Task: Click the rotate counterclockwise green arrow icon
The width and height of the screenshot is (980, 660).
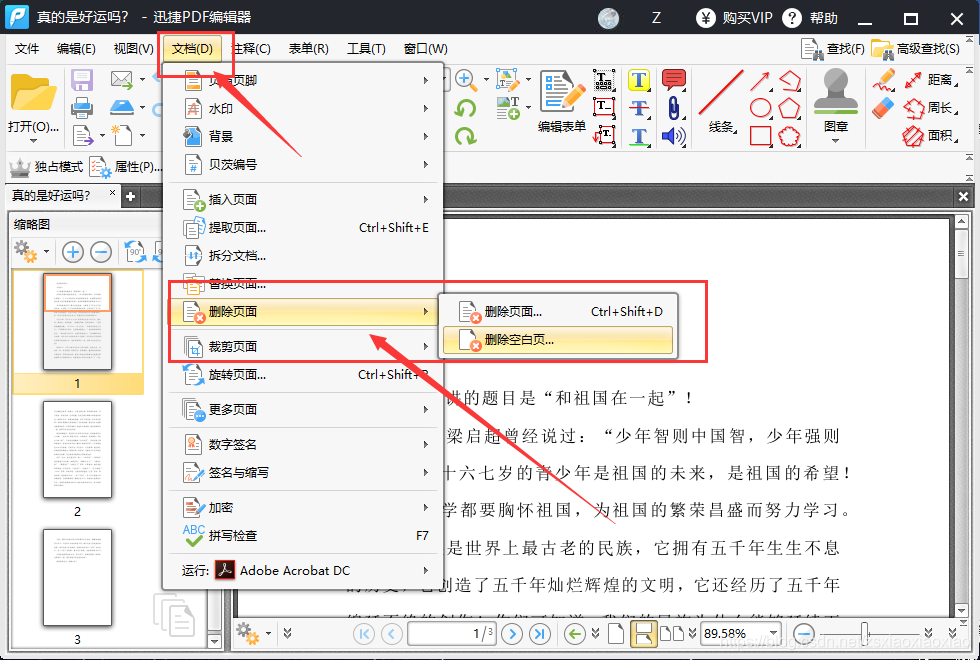Action: pyautogui.click(x=465, y=108)
